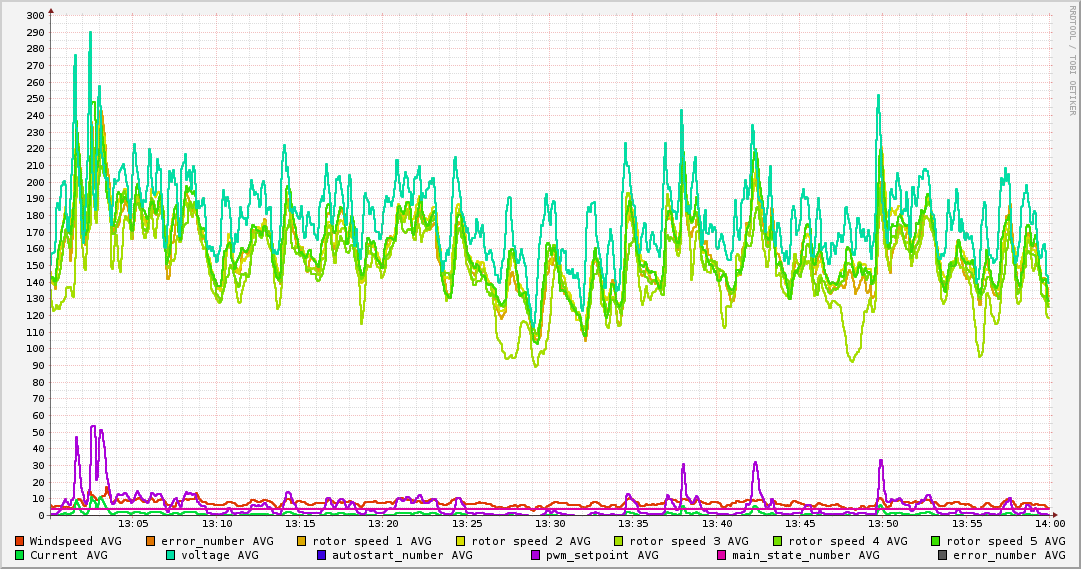
Task: Select the pink main_state_number AVG swatch
Action: (x=723, y=555)
